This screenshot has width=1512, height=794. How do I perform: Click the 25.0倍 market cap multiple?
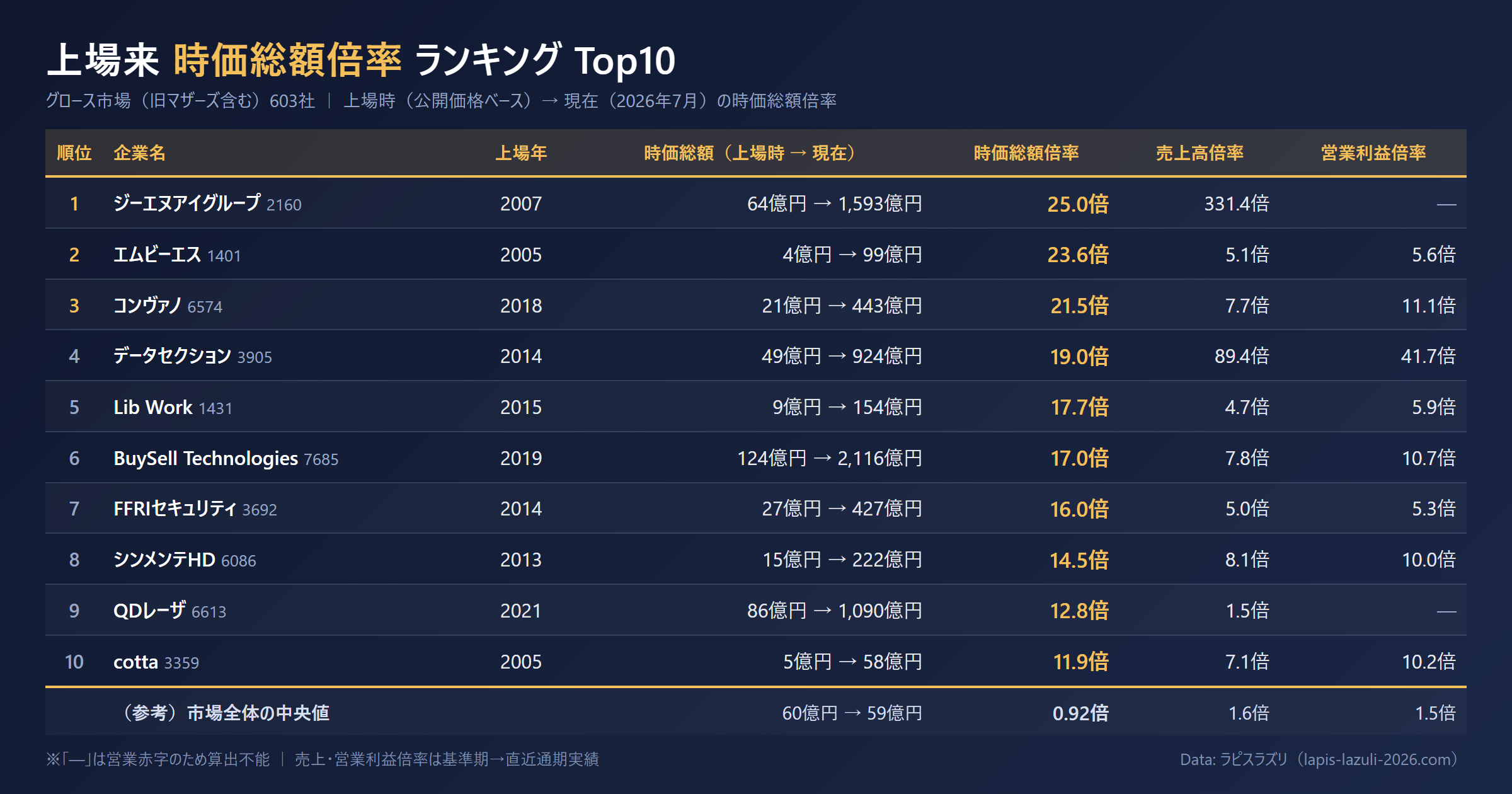click(x=1078, y=204)
